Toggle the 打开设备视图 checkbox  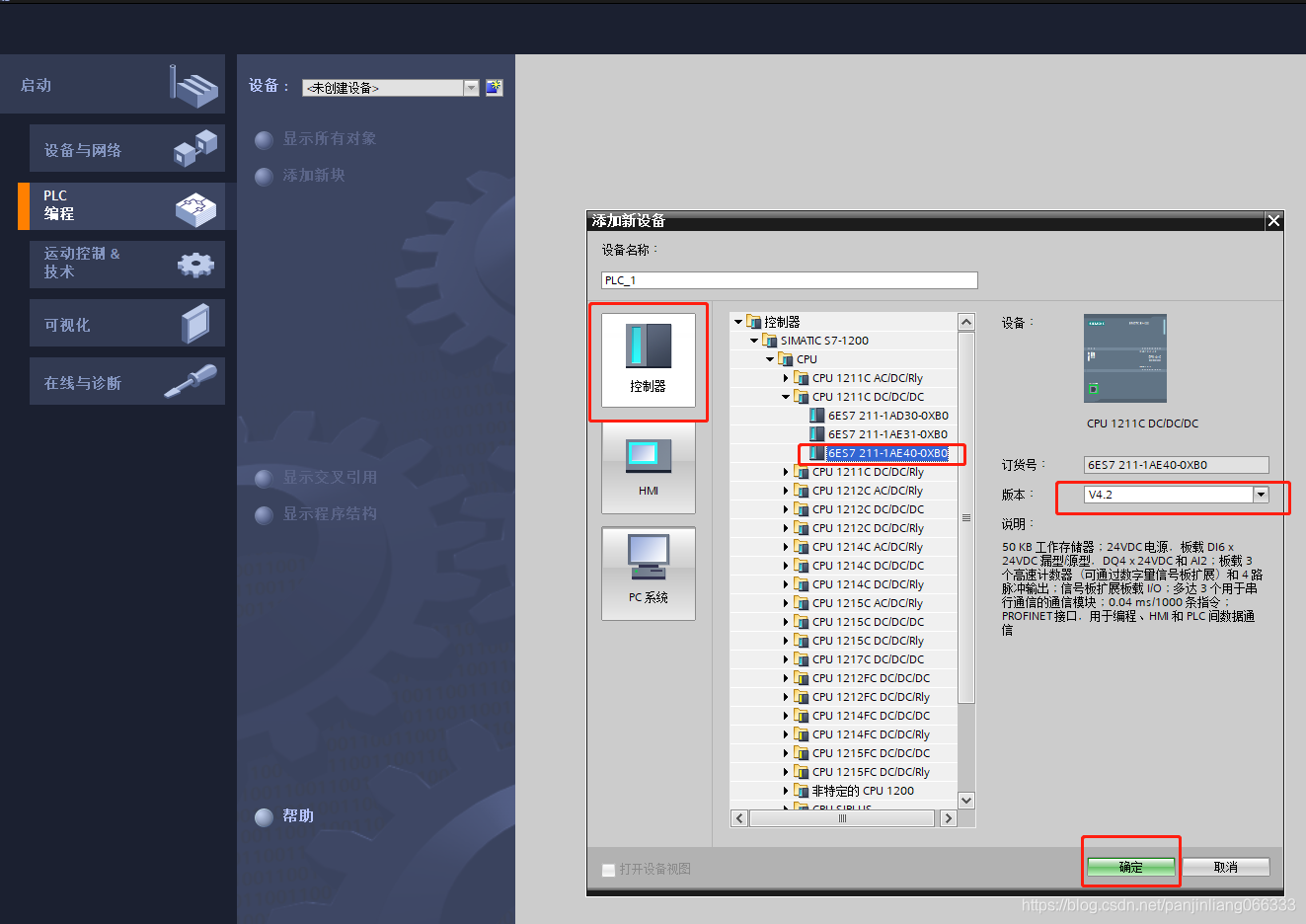tap(608, 870)
